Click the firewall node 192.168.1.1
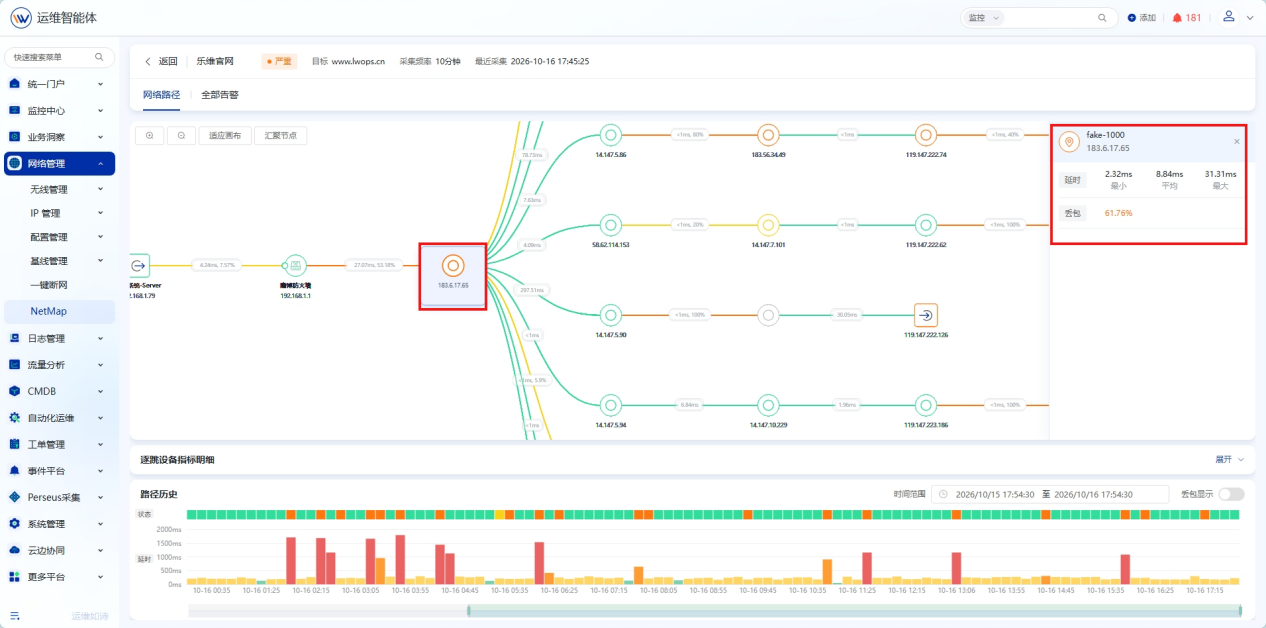 point(295,266)
